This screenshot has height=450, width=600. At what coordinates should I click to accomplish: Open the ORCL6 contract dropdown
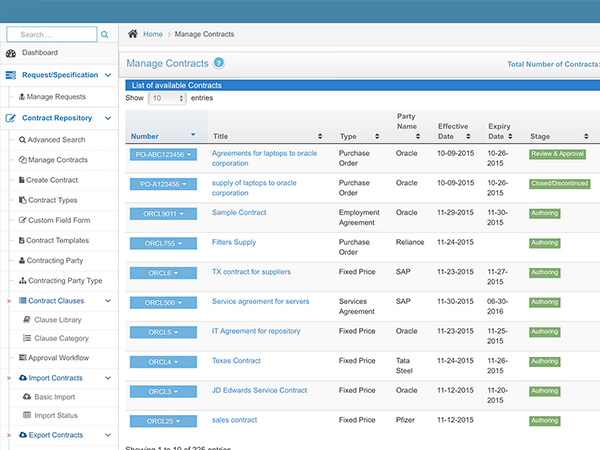point(163,273)
